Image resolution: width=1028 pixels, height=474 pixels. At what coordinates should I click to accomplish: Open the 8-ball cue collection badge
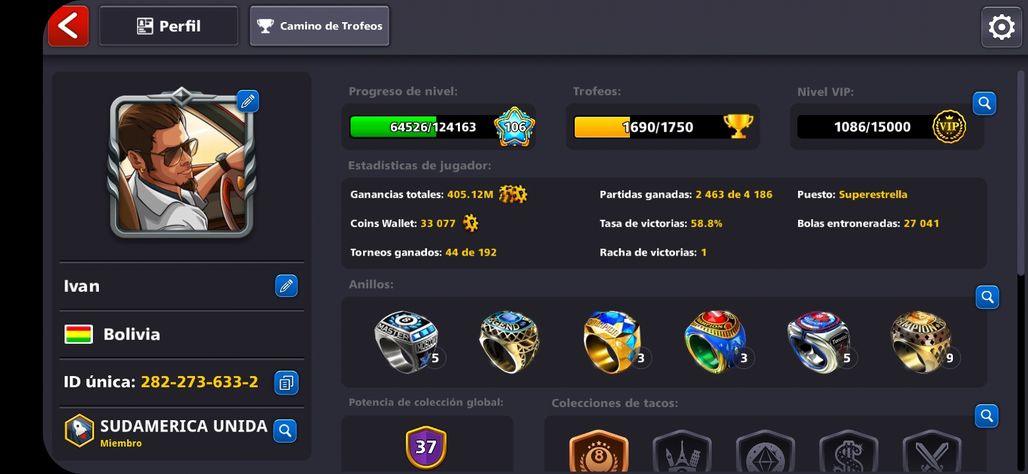pos(599,452)
